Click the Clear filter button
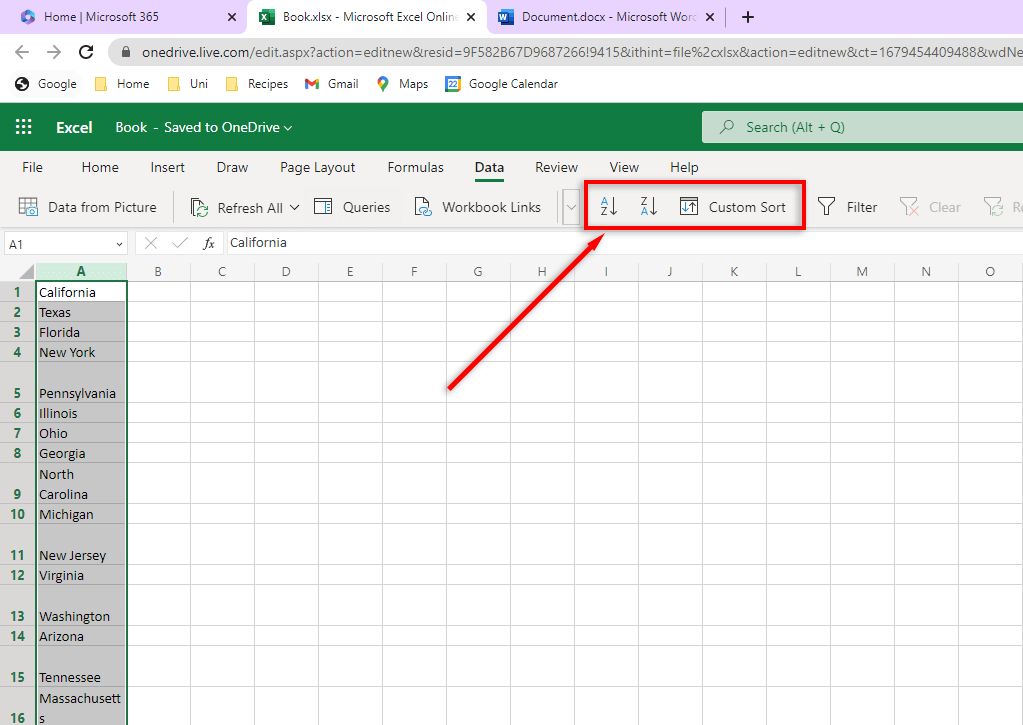Screen dimensions: 1023x725 [930, 207]
